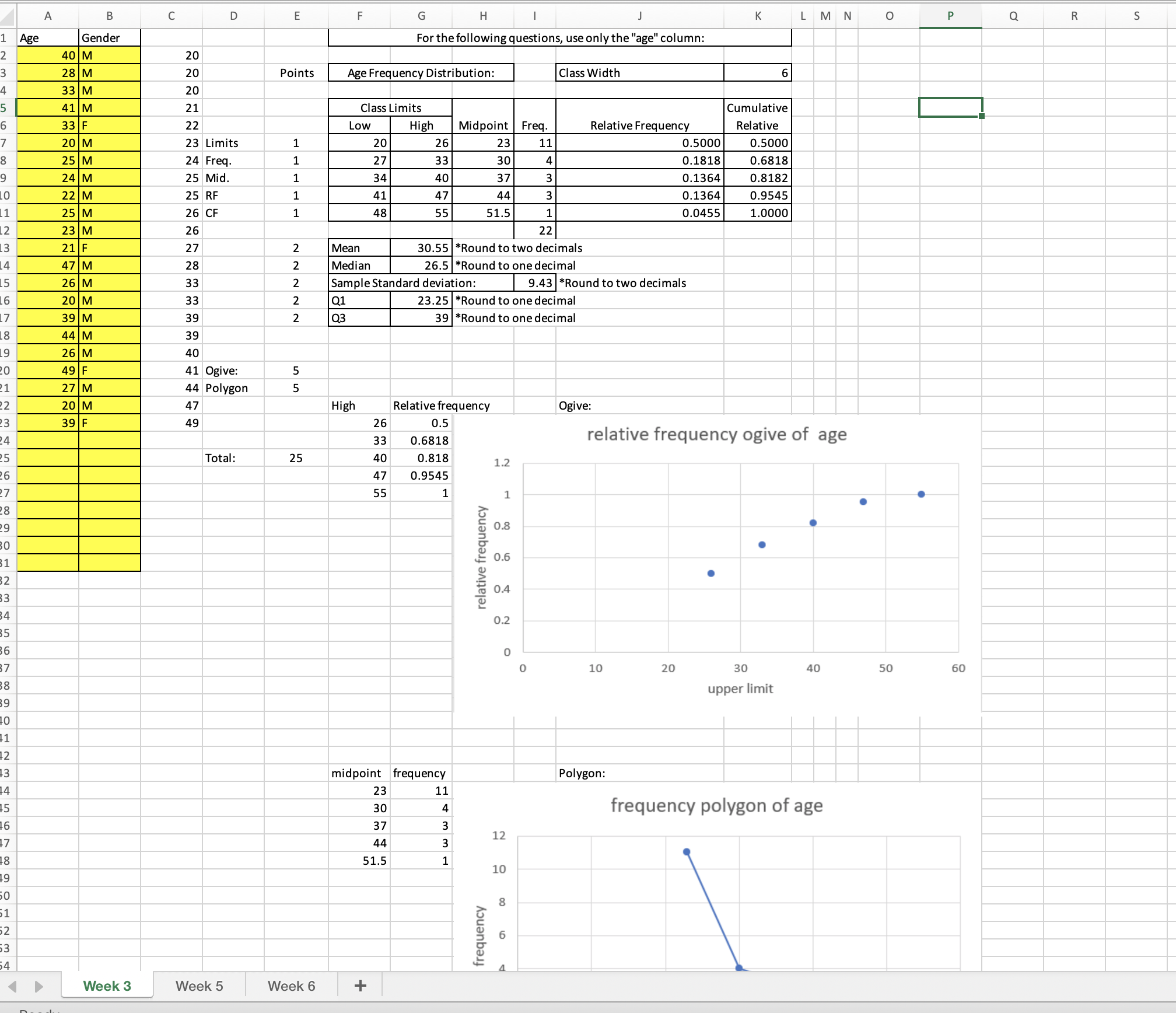The image size is (1176, 1013).
Task: Click the next sheet navigation arrow
Action: [39, 986]
